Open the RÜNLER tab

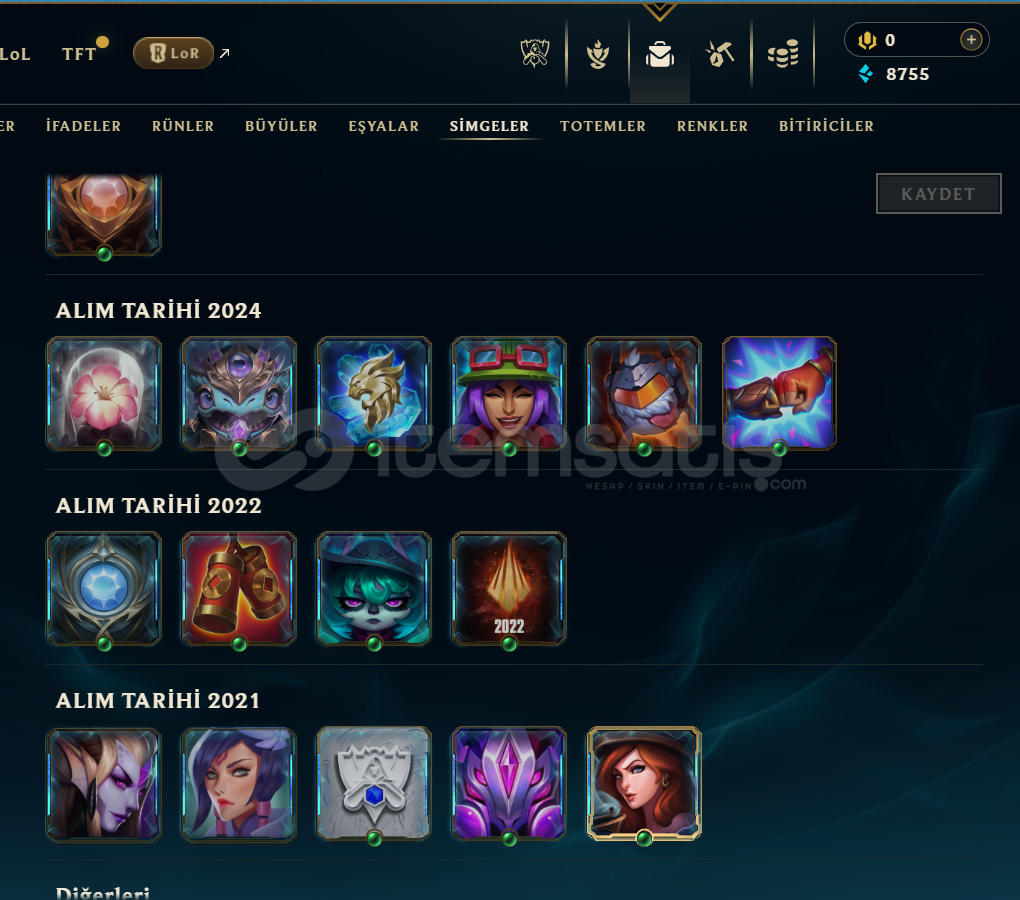pyautogui.click(x=183, y=126)
